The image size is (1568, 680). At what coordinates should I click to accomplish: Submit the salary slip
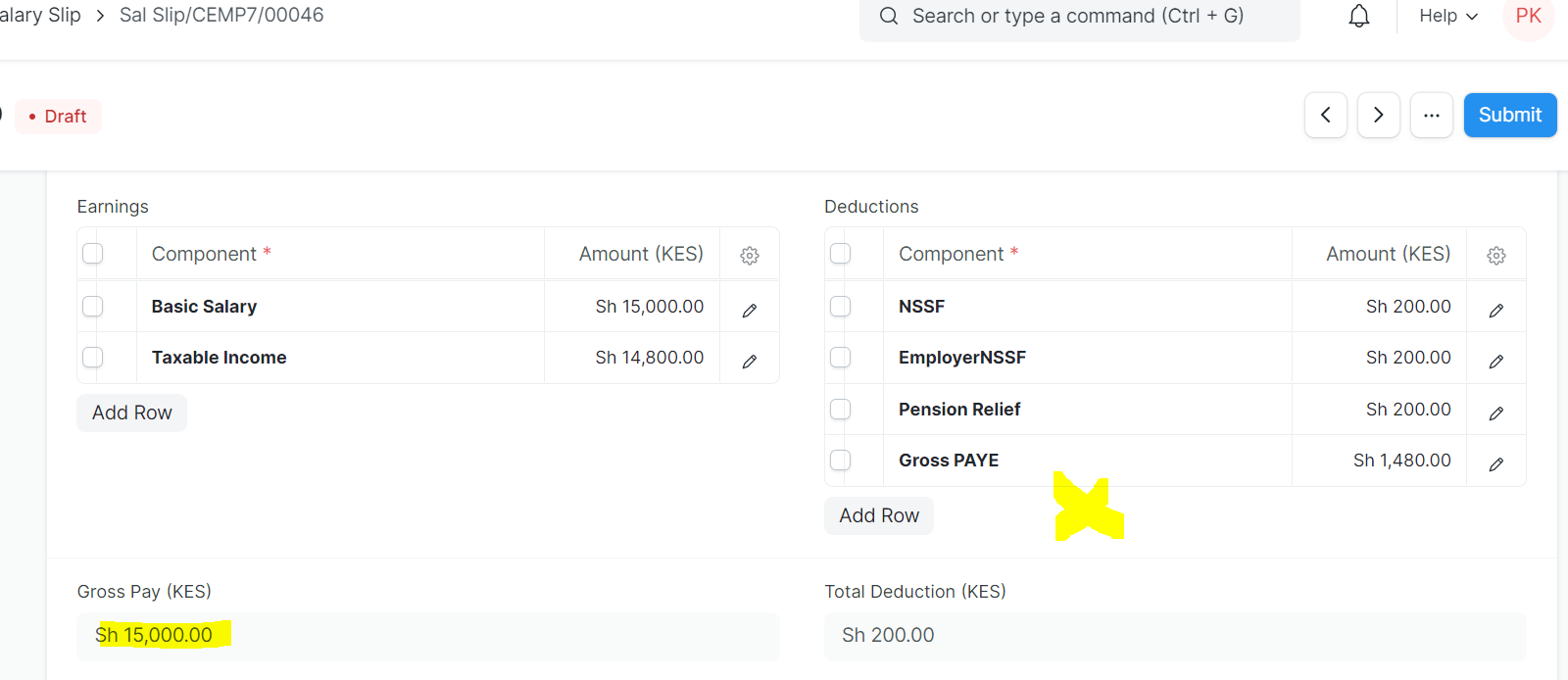(1510, 116)
